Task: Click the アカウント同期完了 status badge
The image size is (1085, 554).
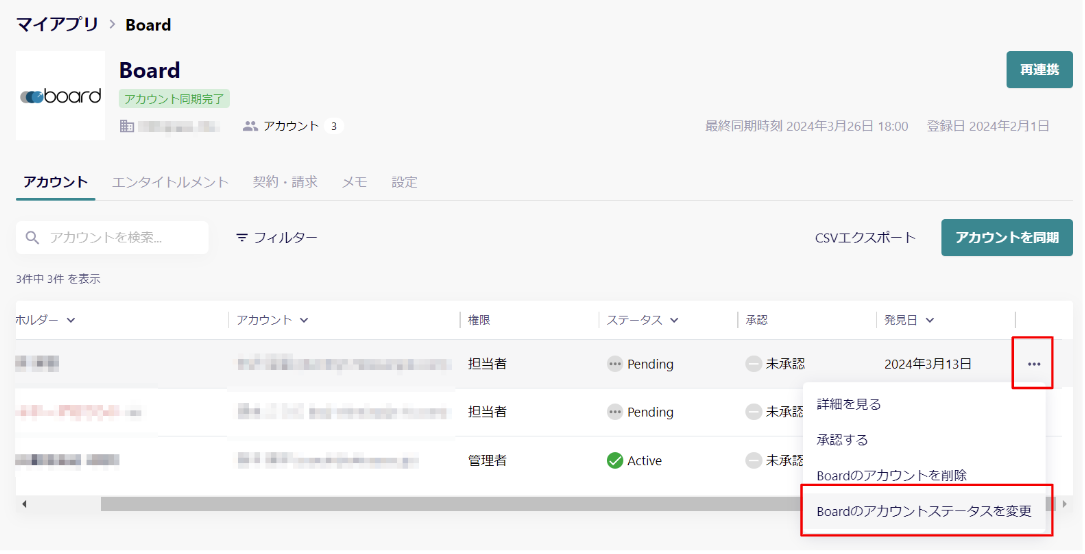Action: 174,99
